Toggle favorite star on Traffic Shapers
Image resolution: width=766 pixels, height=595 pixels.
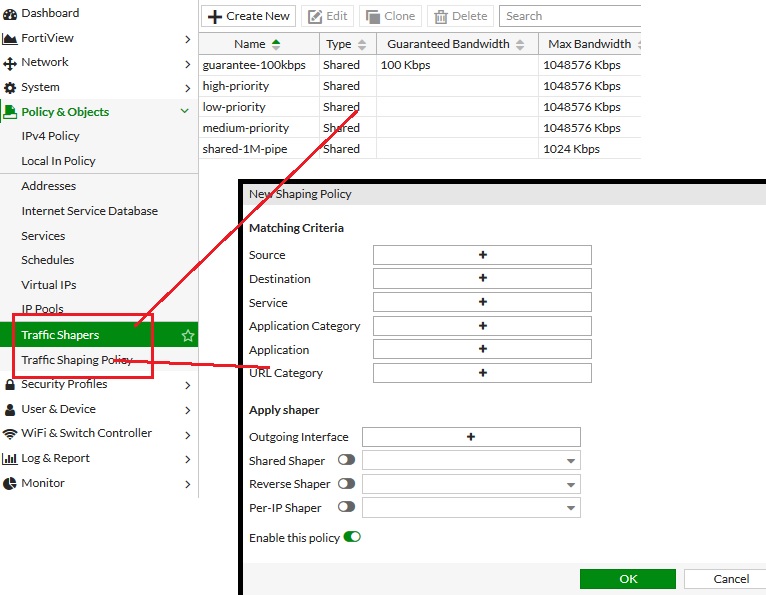click(x=188, y=336)
